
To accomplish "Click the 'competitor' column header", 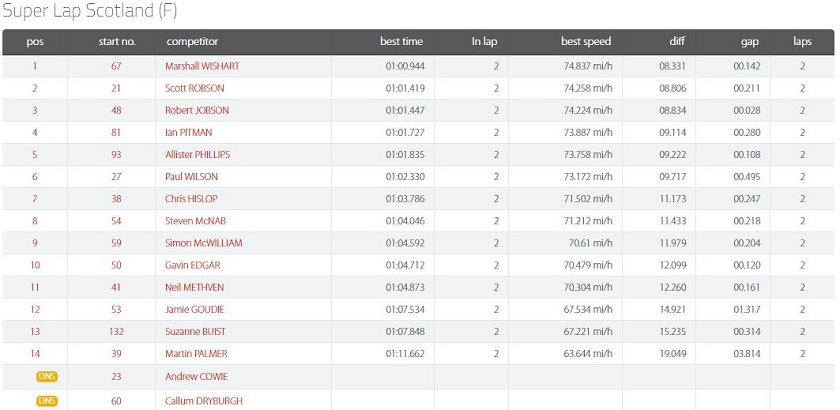I will tap(192, 42).
